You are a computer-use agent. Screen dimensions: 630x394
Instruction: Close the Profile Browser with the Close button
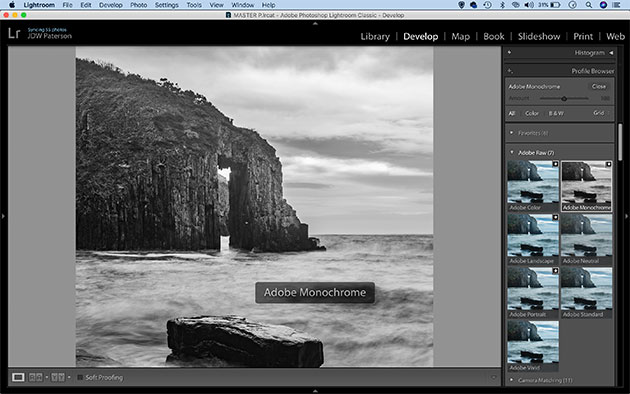pos(599,86)
